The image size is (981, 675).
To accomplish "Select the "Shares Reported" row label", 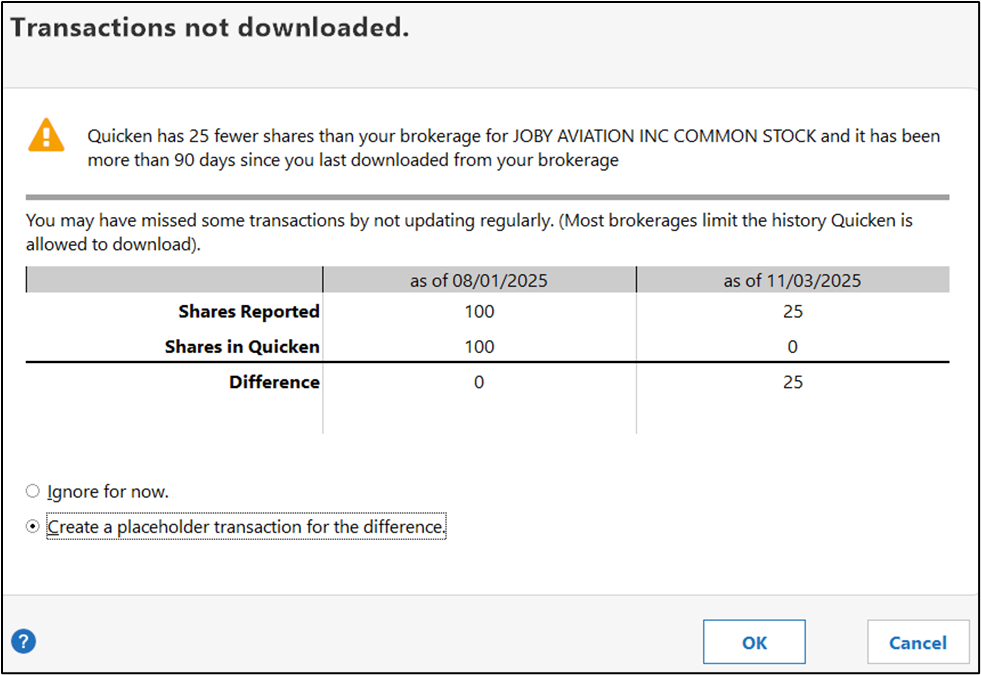I will (249, 312).
